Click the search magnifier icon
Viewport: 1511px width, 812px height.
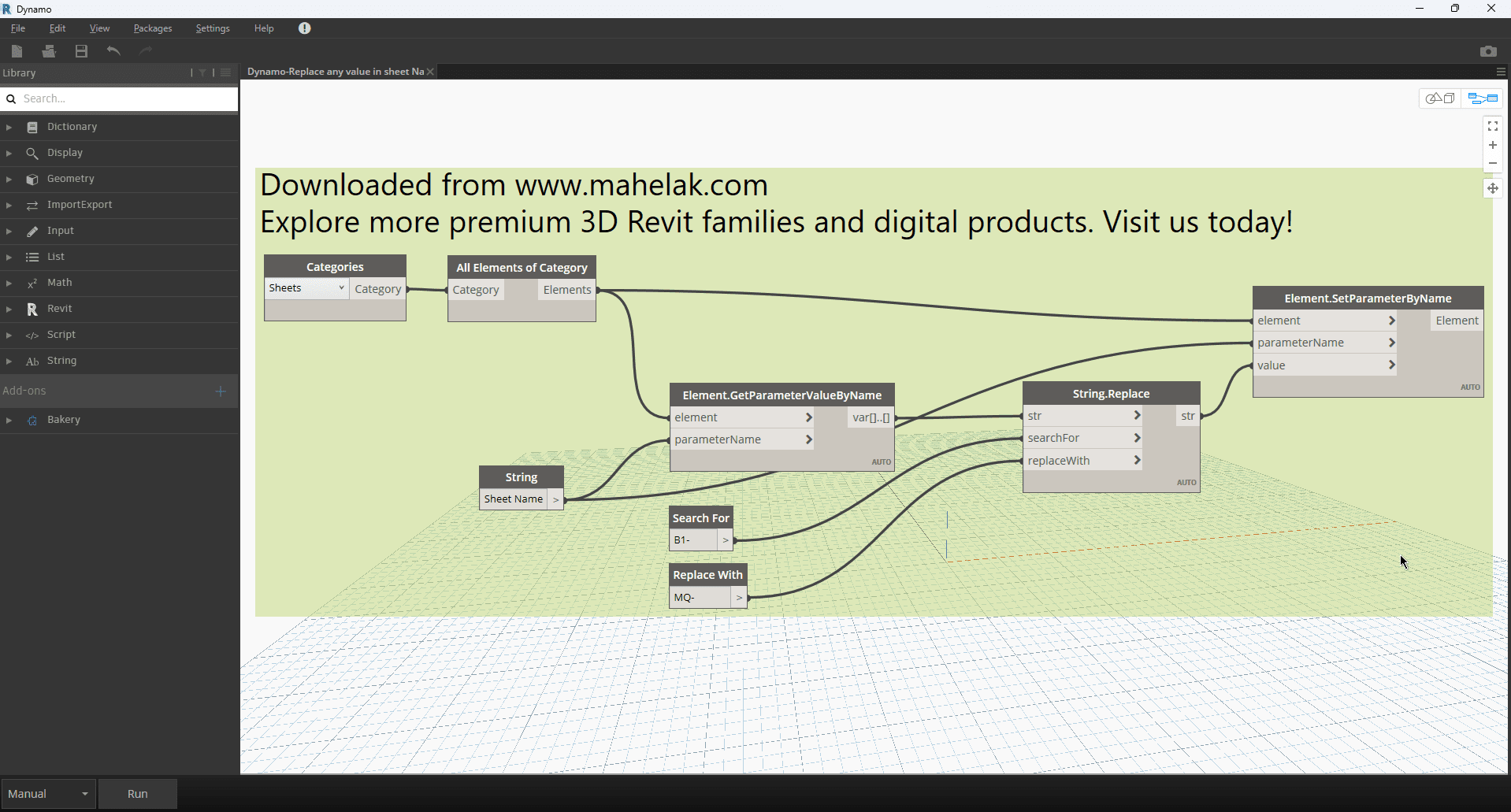[11, 99]
